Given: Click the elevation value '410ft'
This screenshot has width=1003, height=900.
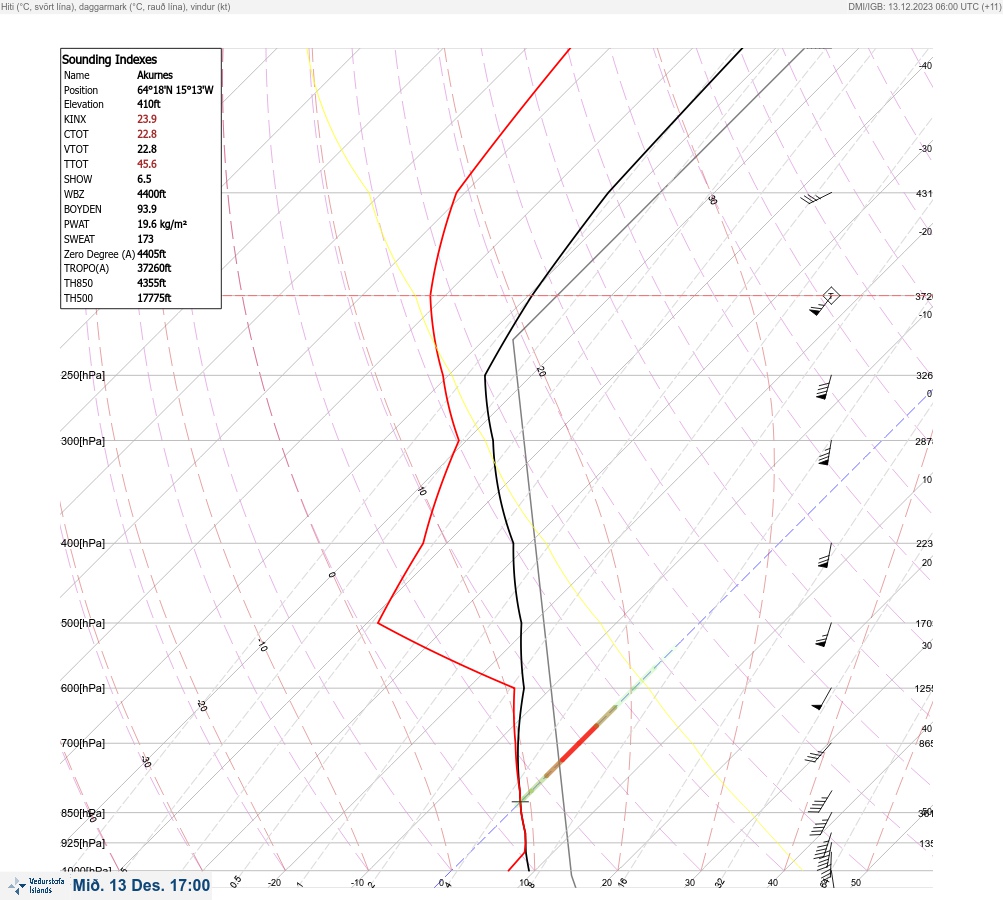Looking at the screenshot, I should click(149, 104).
